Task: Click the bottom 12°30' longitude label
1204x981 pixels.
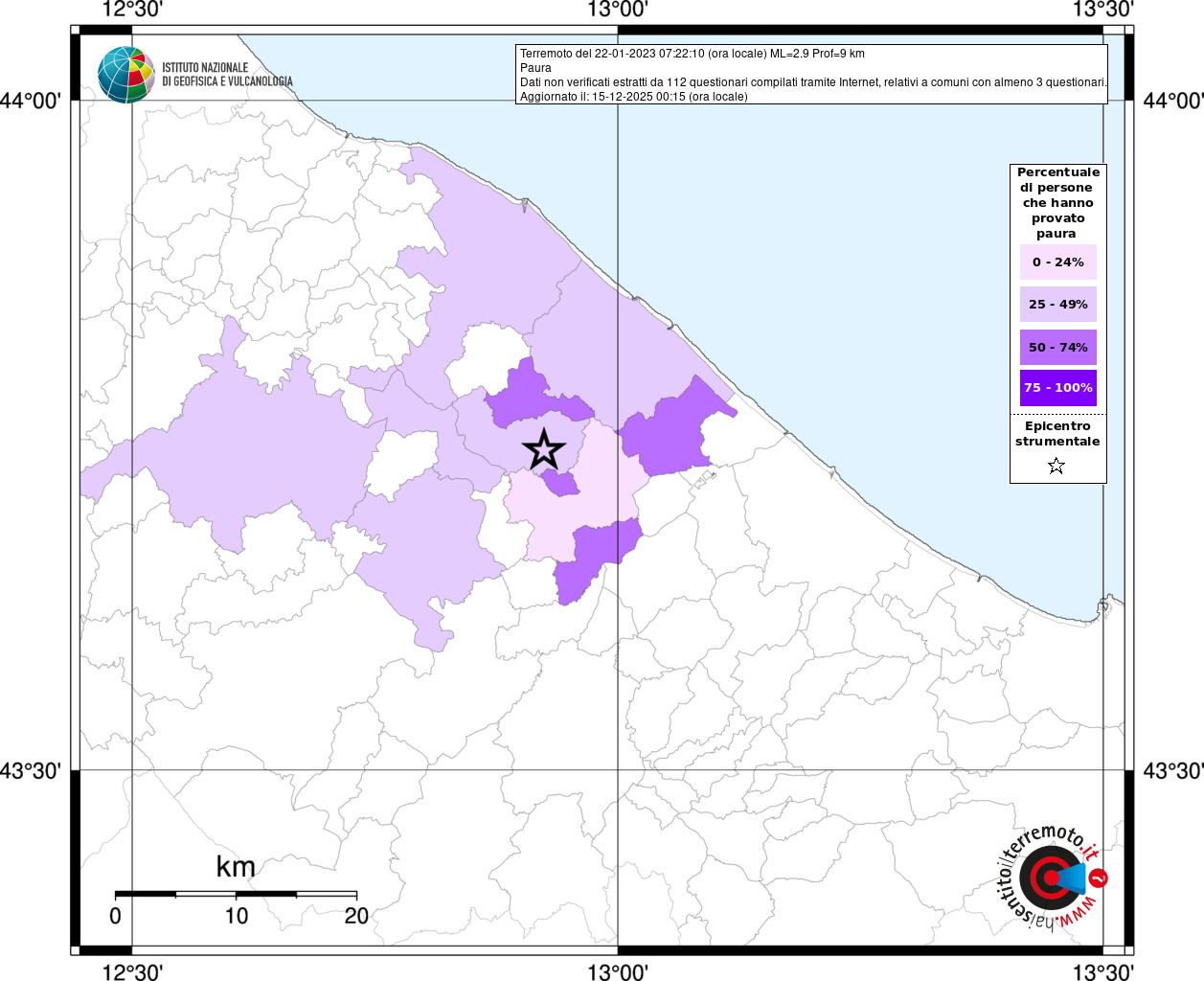Action: click(x=132, y=971)
